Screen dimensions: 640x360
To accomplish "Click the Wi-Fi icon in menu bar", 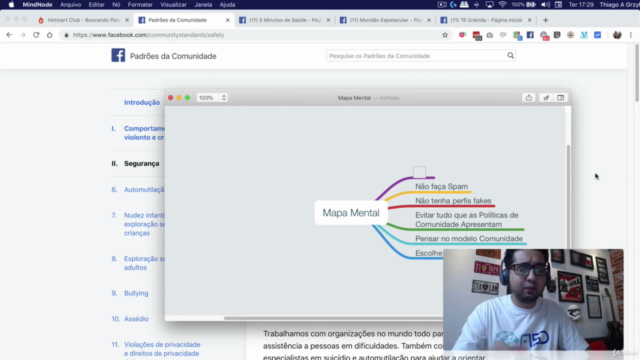I will point(502,4).
